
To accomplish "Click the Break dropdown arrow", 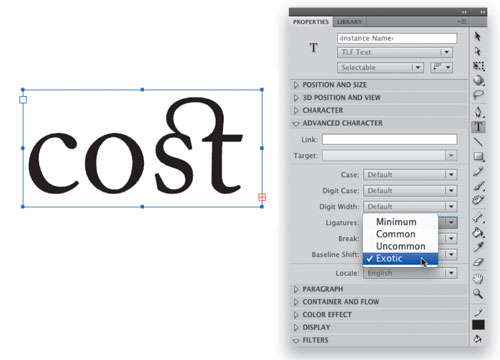I will click(x=451, y=238).
